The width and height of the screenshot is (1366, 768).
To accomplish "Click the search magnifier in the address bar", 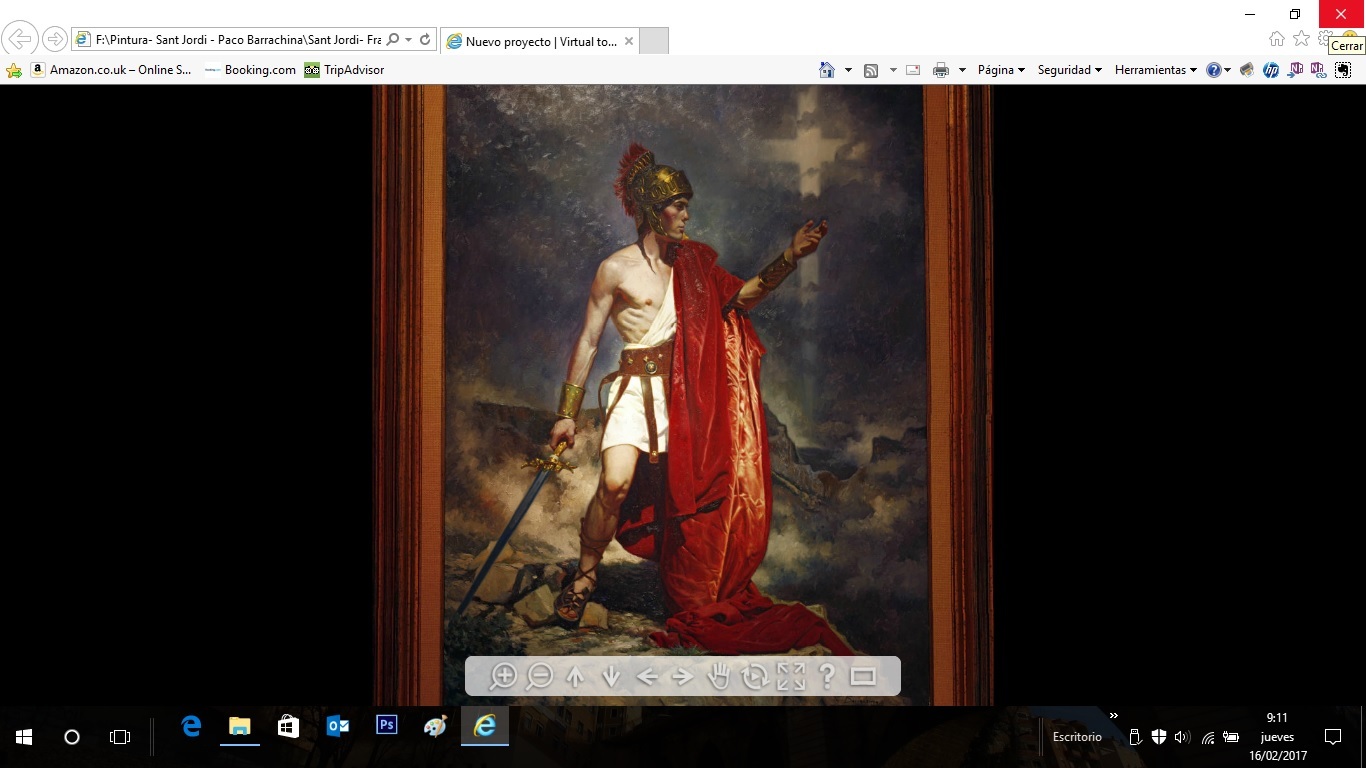I will coord(393,40).
